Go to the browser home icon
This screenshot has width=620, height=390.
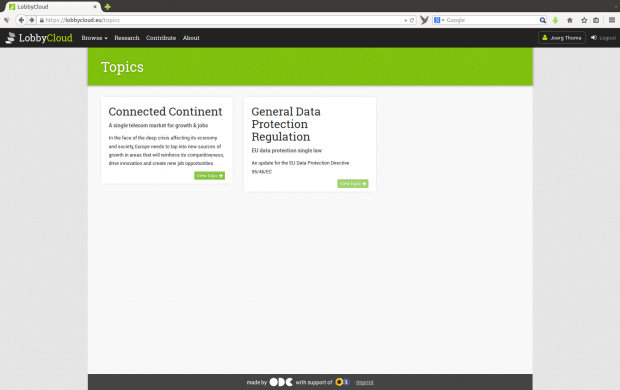coord(570,20)
